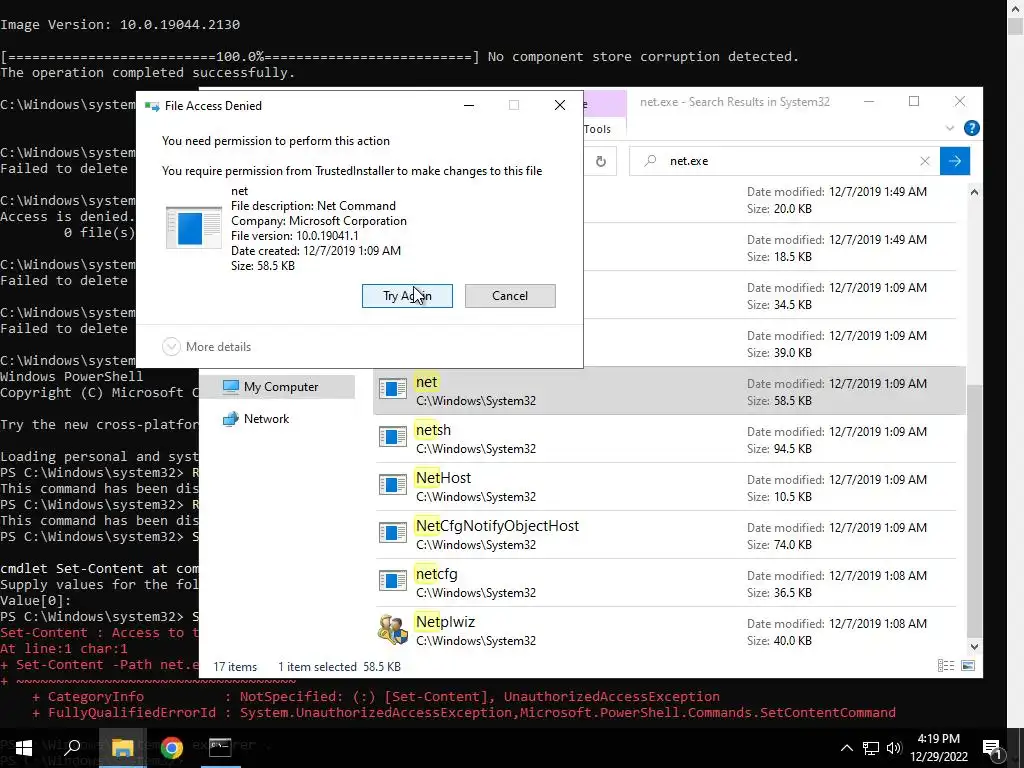1024x768 pixels.
Task: Click the results list scroll down arrow
Action: [974, 647]
